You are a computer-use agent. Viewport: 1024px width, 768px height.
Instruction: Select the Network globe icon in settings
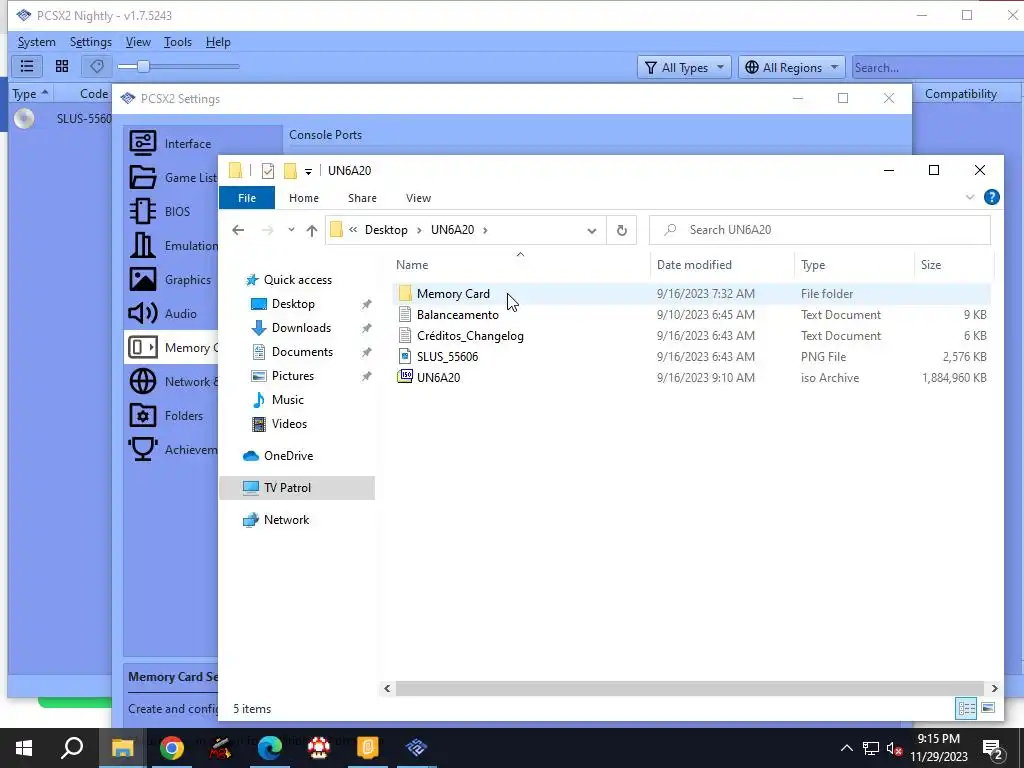coord(142,381)
